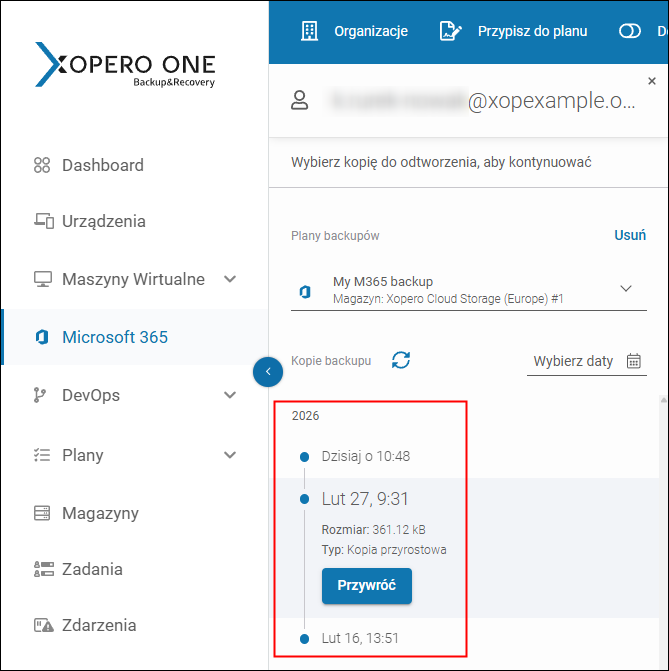Close the user details panel
669x671 pixels.
tap(652, 81)
